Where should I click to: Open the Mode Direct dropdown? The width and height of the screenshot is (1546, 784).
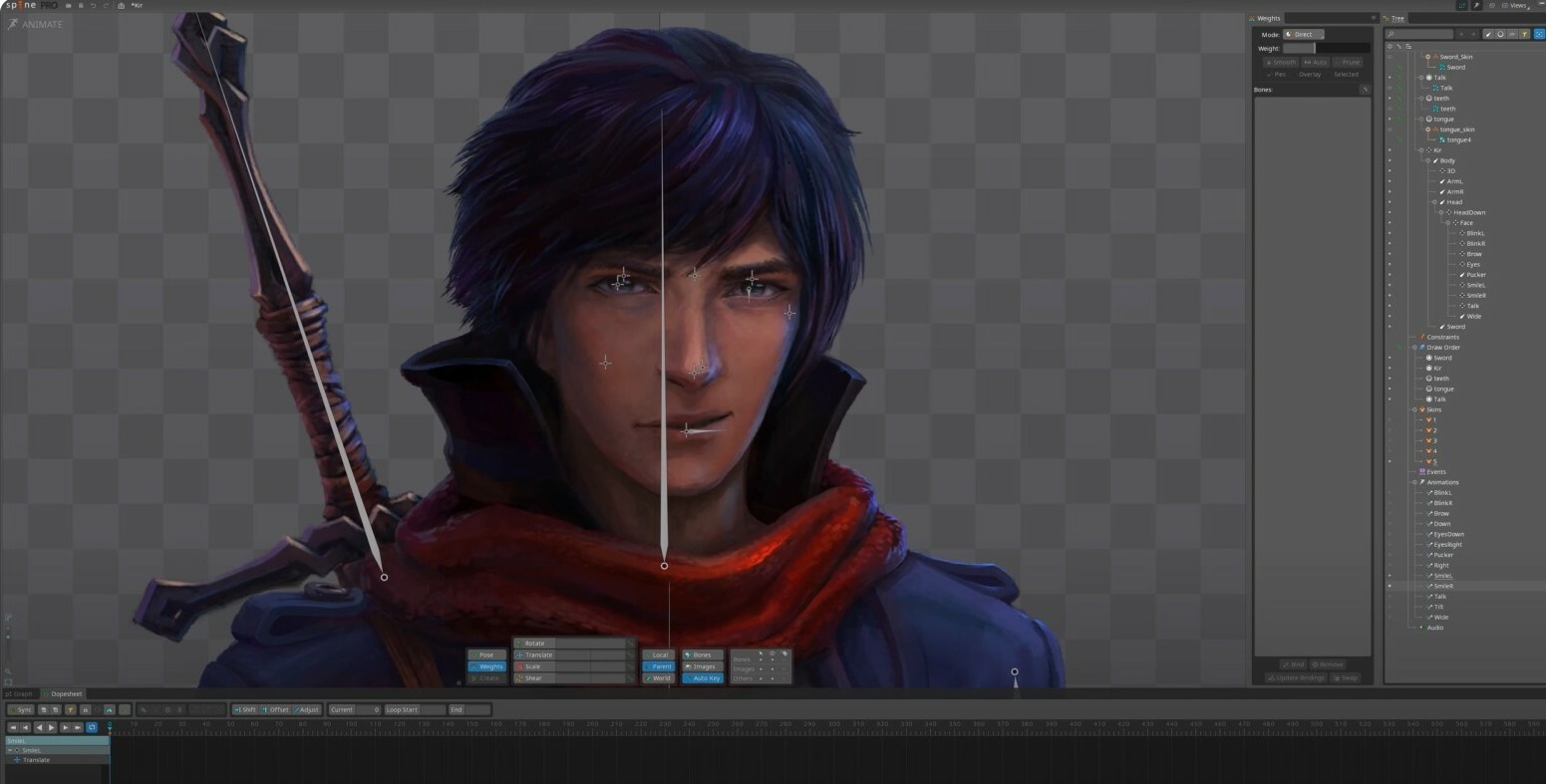click(x=1304, y=35)
